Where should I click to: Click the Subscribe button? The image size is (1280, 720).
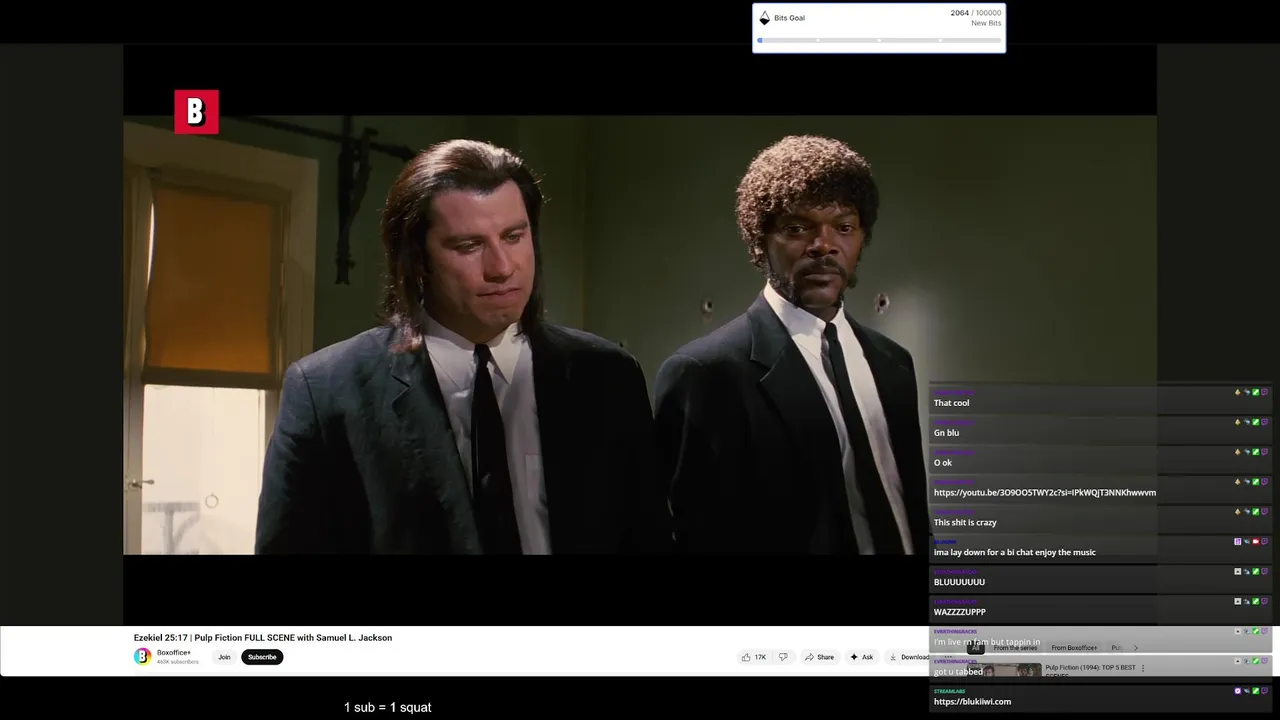262,657
